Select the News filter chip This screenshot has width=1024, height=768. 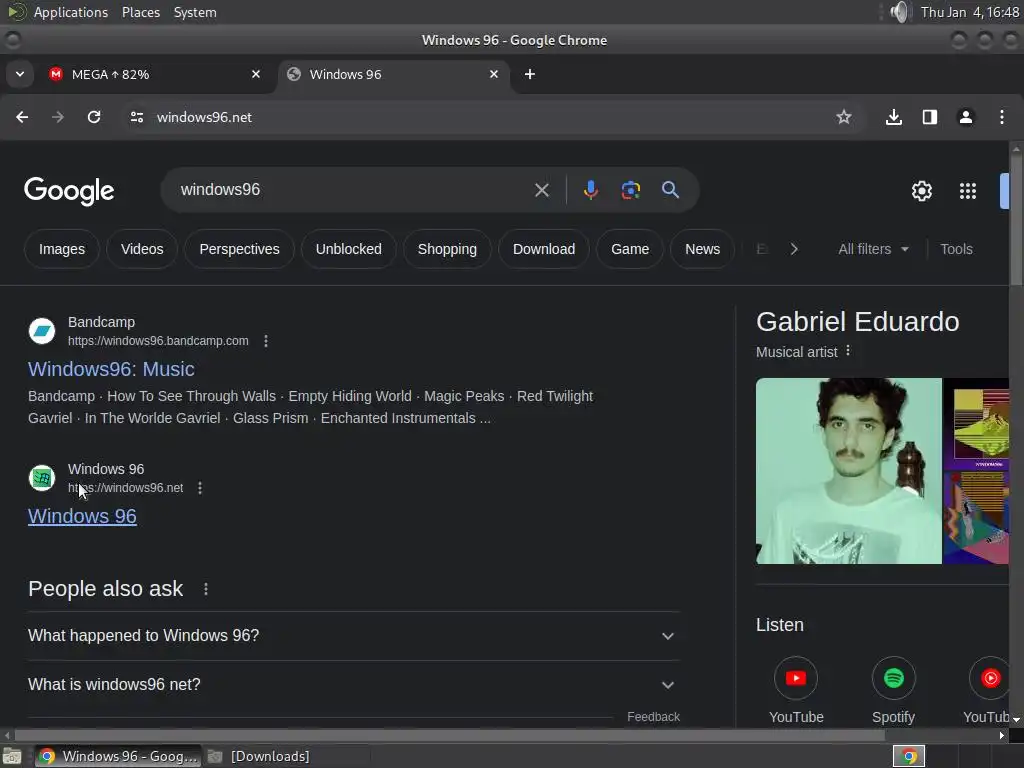[703, 249]
